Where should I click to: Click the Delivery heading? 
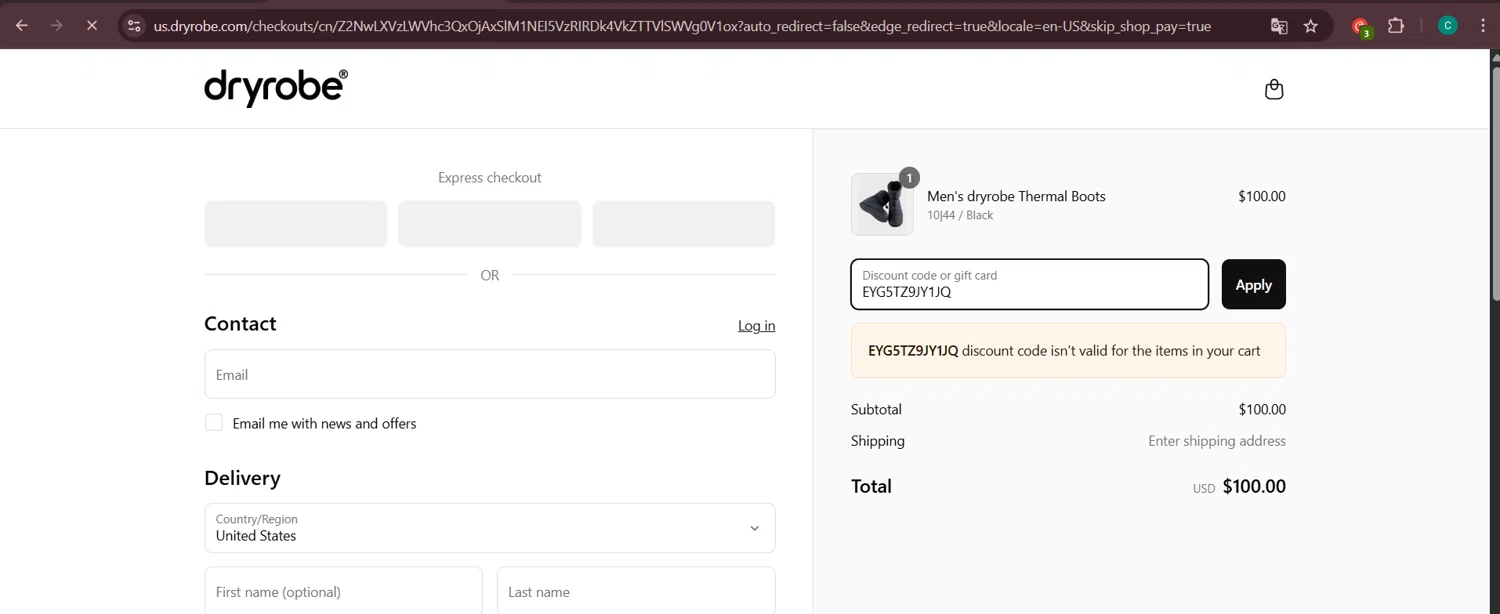pos(242,478)
